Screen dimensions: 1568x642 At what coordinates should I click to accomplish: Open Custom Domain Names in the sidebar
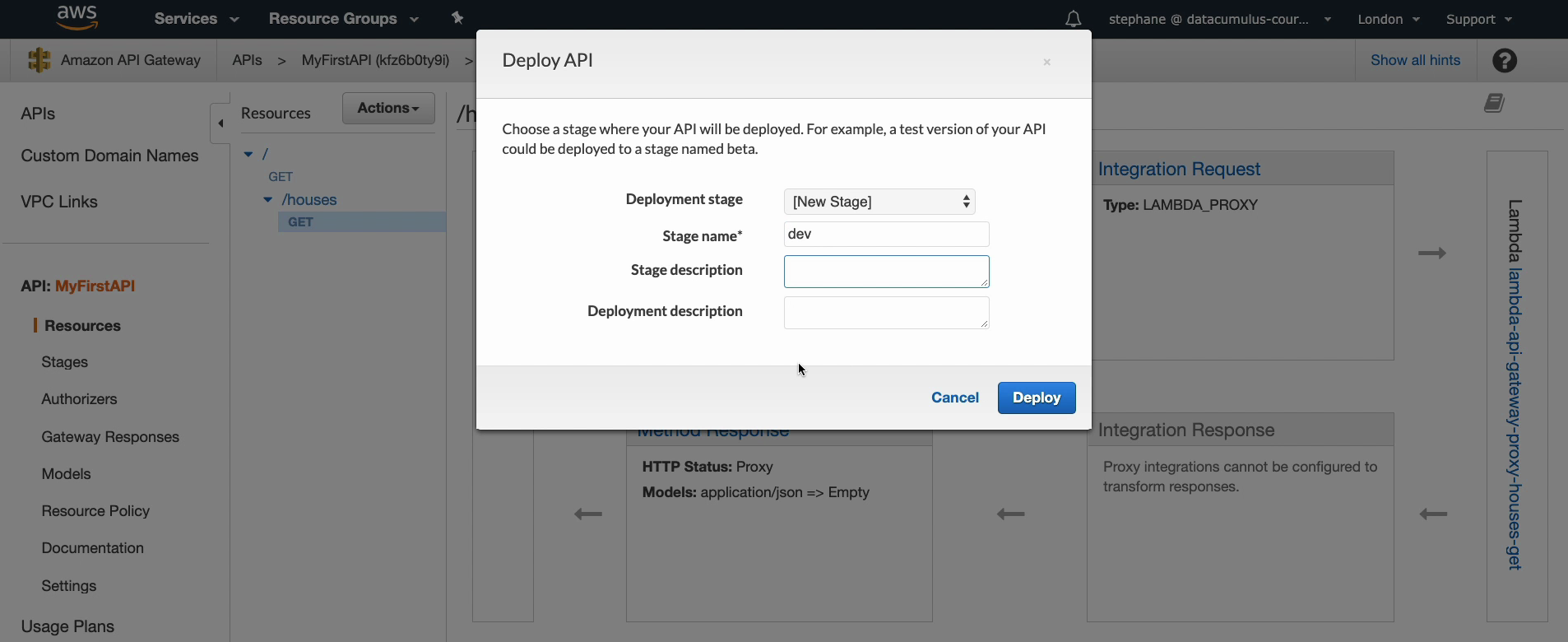coord(109,156)
